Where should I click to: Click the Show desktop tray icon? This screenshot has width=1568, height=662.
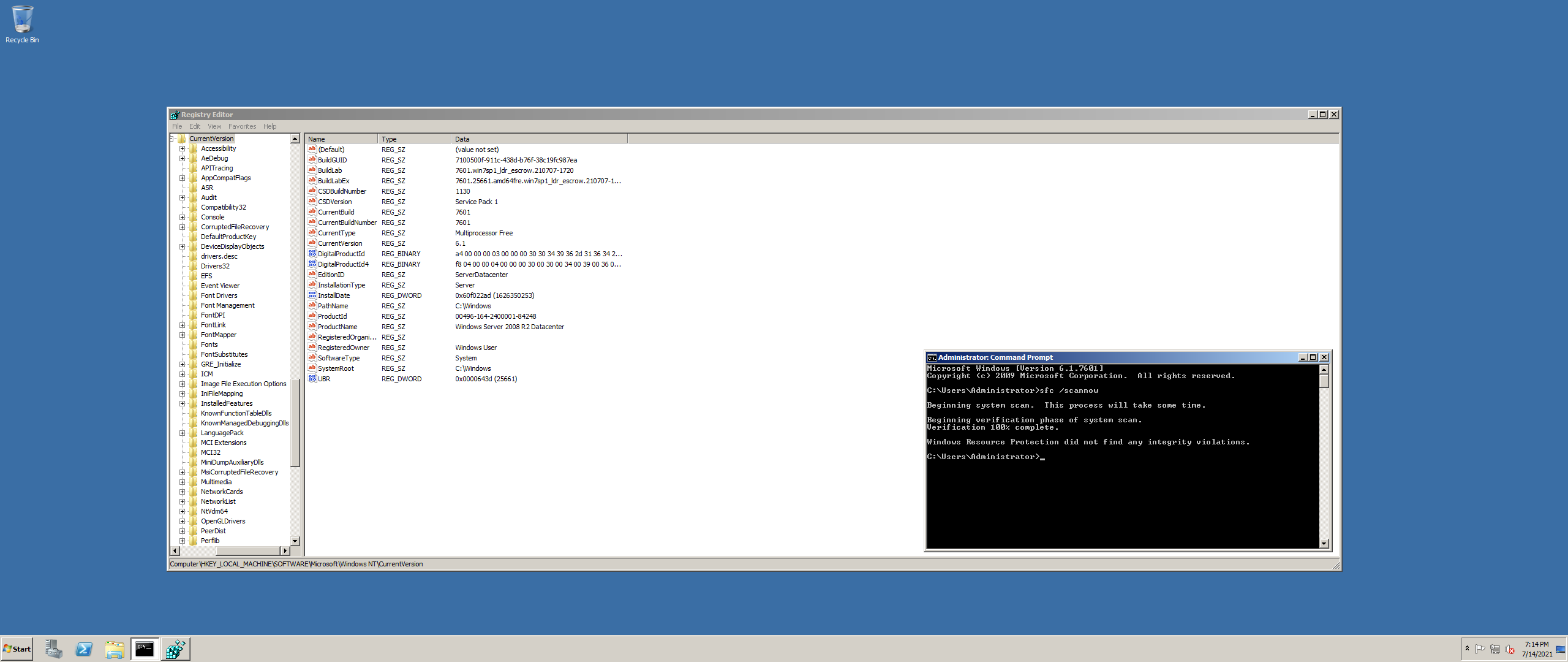point(1561,649)
